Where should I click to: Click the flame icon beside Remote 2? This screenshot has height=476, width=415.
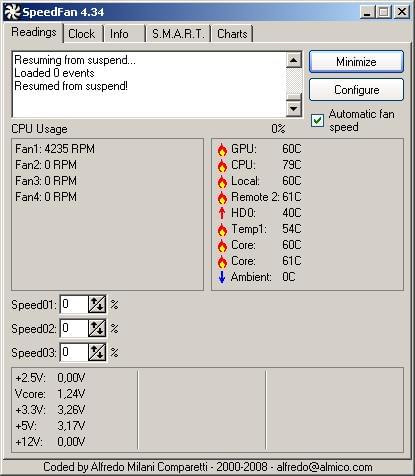[x=222, y=198]
